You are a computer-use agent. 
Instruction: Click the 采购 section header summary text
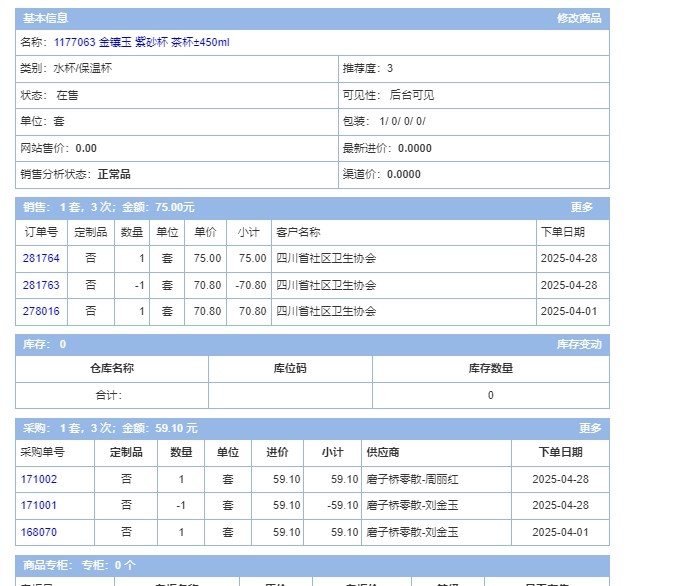coord(110,428)
